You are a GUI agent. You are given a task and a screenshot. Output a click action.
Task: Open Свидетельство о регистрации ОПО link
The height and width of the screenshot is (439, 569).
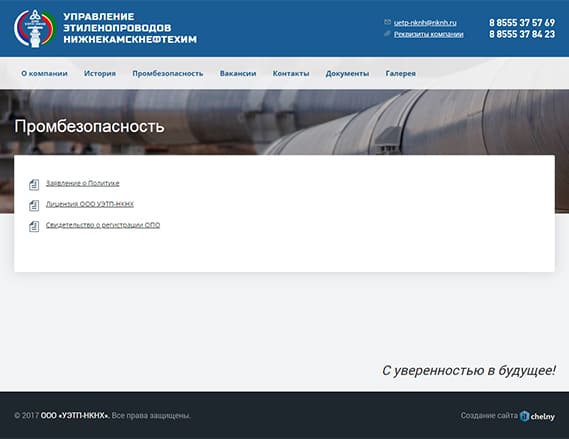103,225
